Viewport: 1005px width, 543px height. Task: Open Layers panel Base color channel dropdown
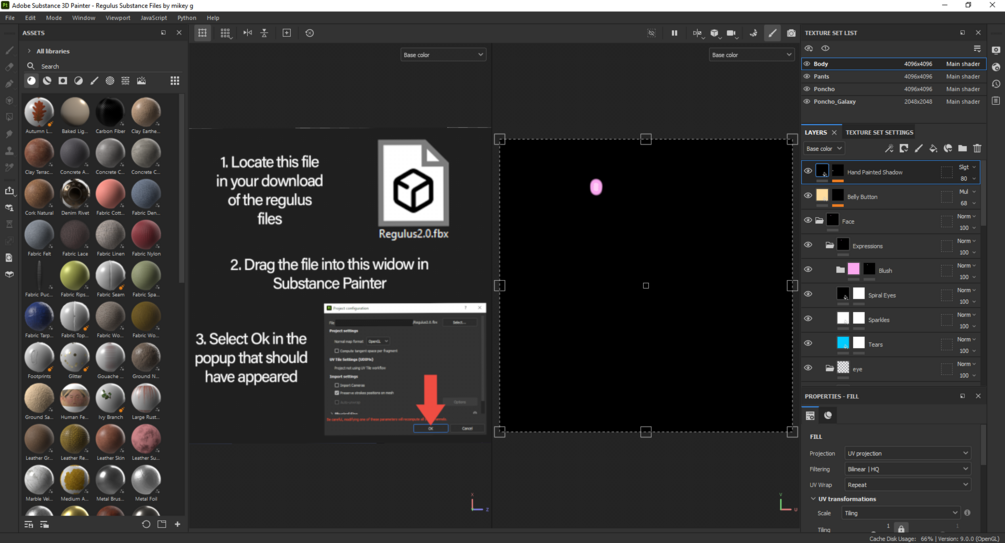[x=824, y=149]
